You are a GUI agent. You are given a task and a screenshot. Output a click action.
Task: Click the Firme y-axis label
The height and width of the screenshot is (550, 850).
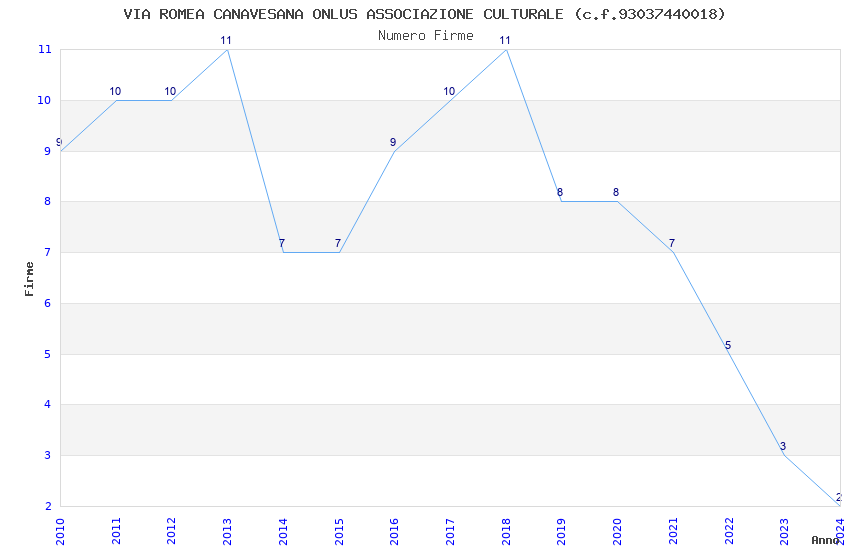click(x=29, y=279)
